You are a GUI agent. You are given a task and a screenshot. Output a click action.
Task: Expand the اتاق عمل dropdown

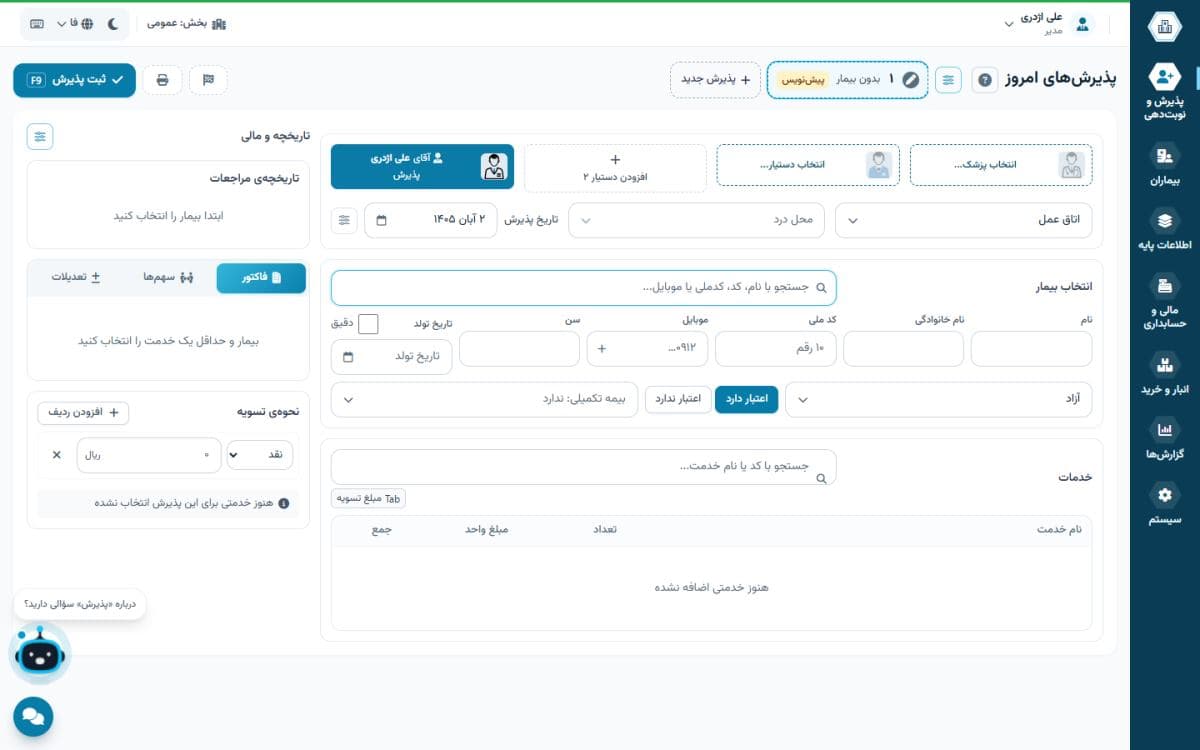pyautogui.click(x=964, y=220)
